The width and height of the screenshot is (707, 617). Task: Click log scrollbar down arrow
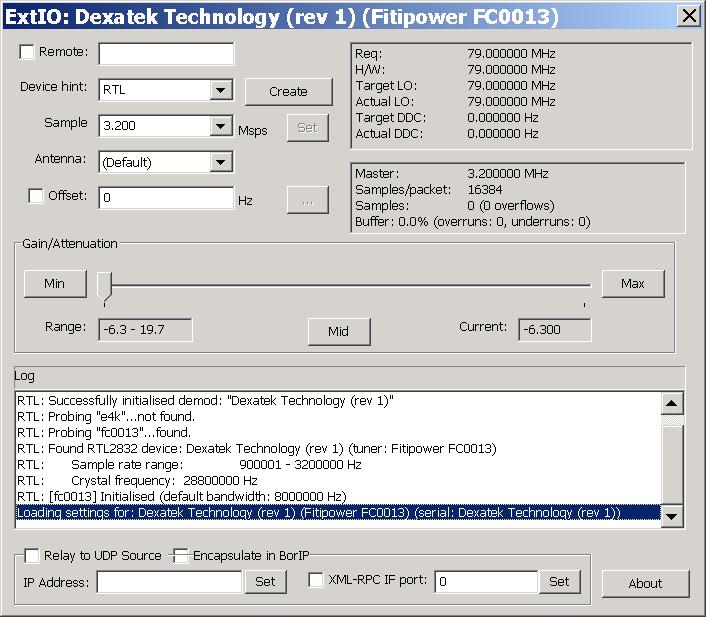[671, 516]
